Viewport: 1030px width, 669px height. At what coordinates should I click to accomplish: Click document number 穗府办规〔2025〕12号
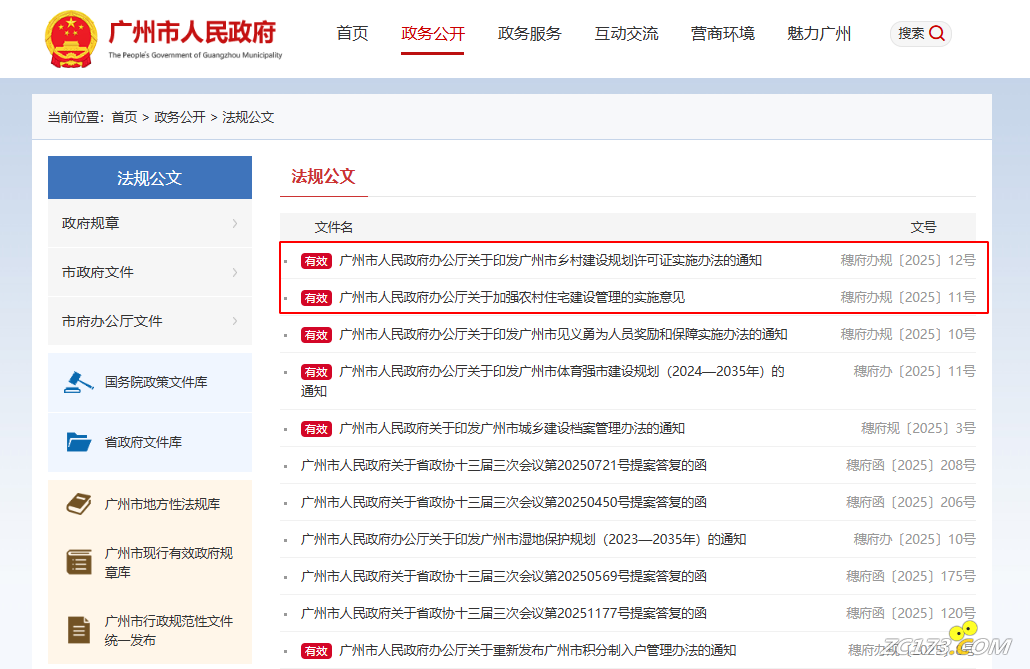pyautogui.click(x=908, y=261)
